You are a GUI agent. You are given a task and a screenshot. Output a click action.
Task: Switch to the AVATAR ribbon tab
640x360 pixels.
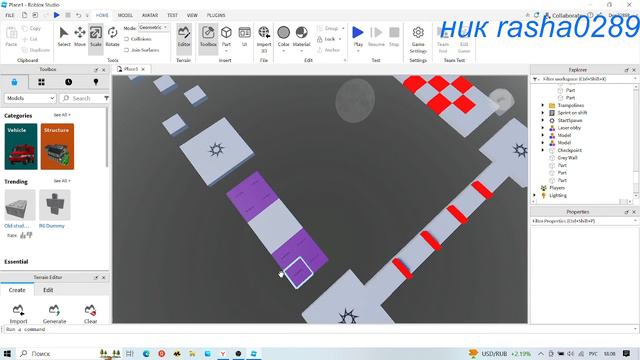coord(150,16)
